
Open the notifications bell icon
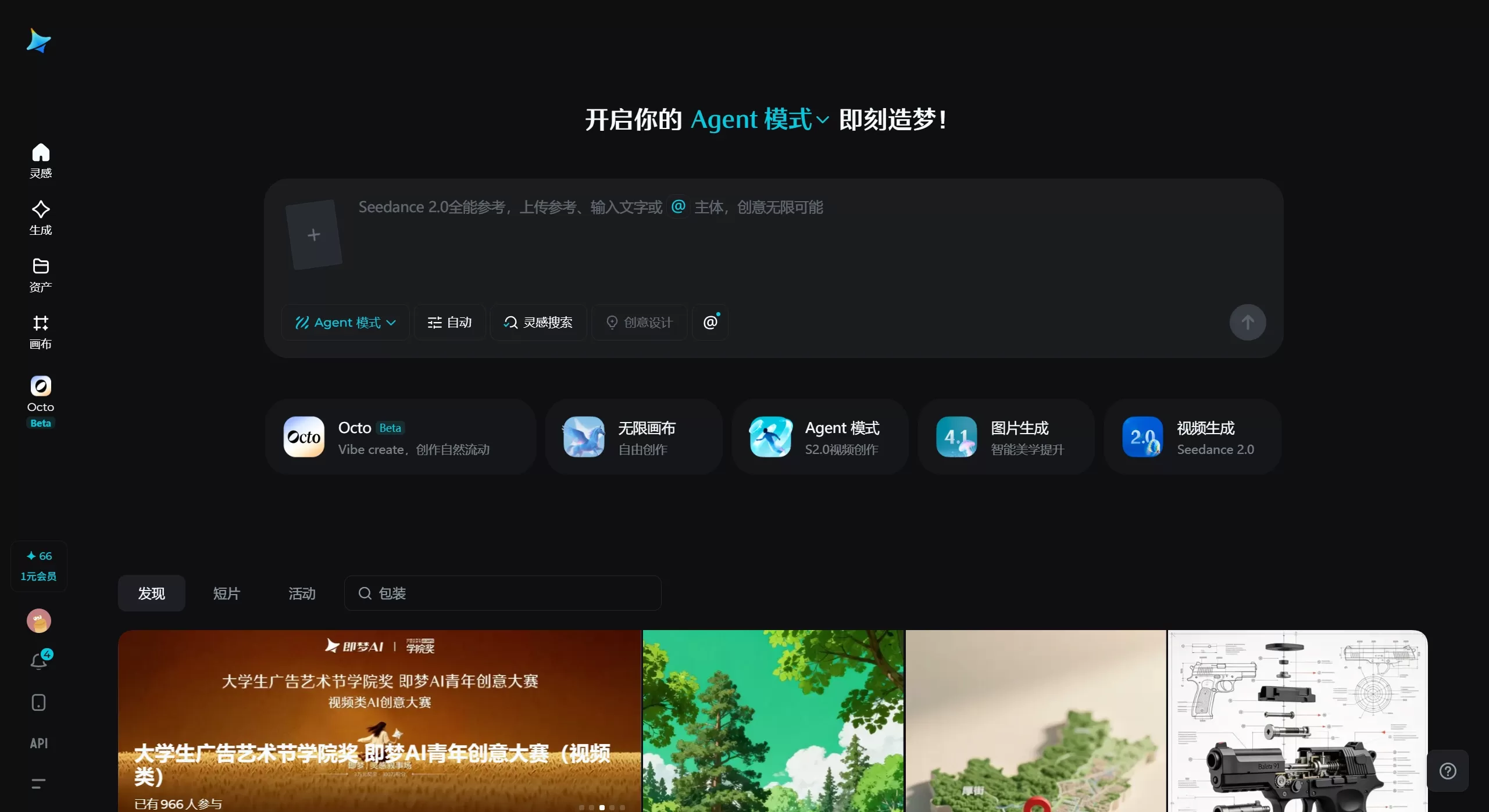(39, 661)
